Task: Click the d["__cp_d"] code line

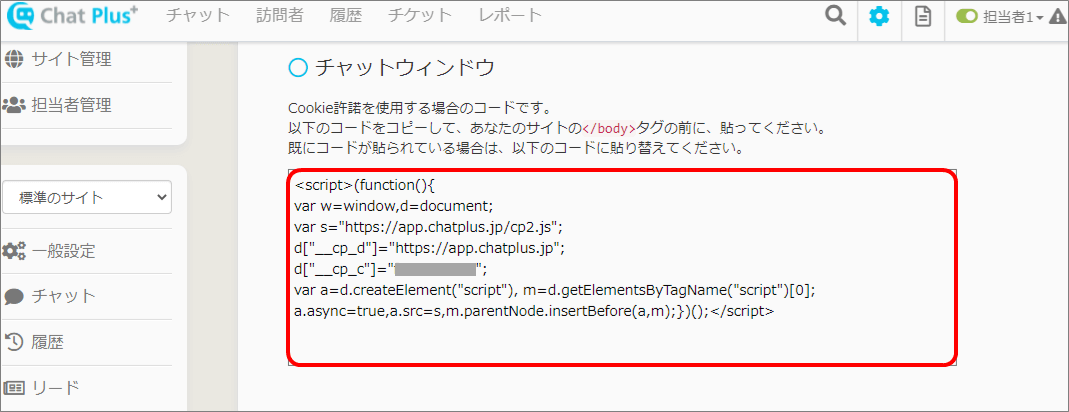Action: [x=430, y=247]
